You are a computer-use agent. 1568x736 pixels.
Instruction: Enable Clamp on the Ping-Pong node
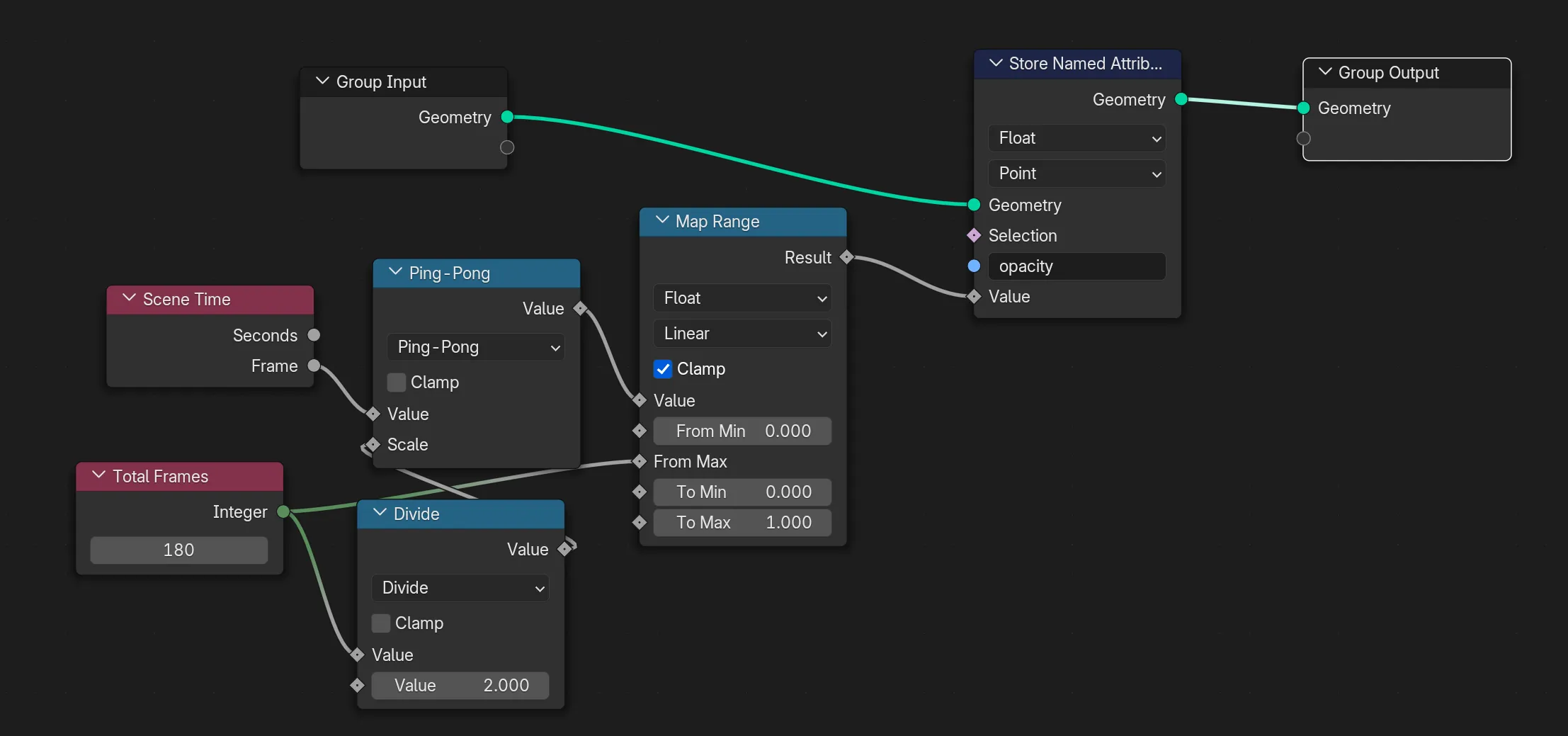pos(396,382)
